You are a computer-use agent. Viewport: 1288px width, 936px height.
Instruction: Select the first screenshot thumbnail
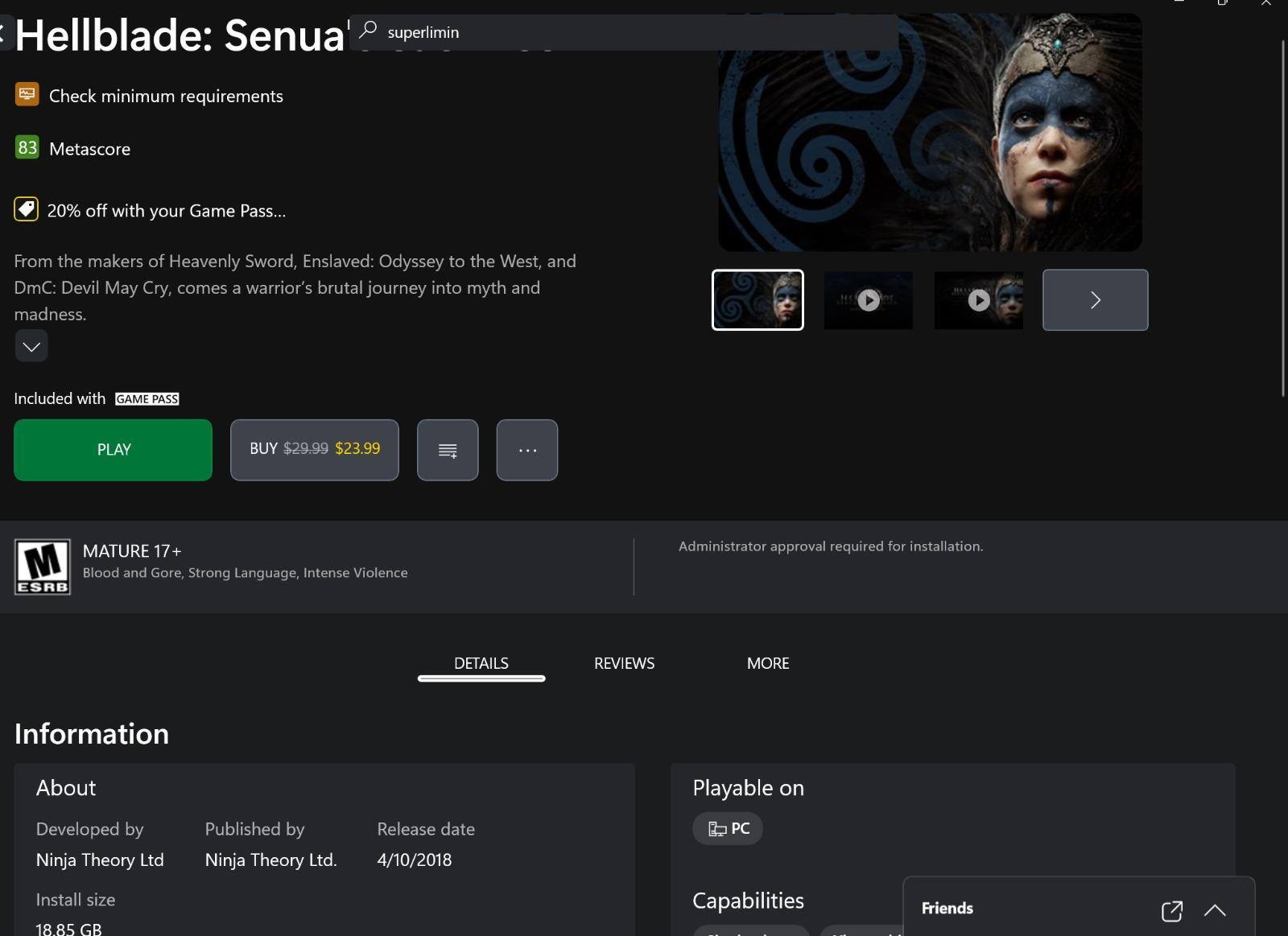click(x=758, y=300)
